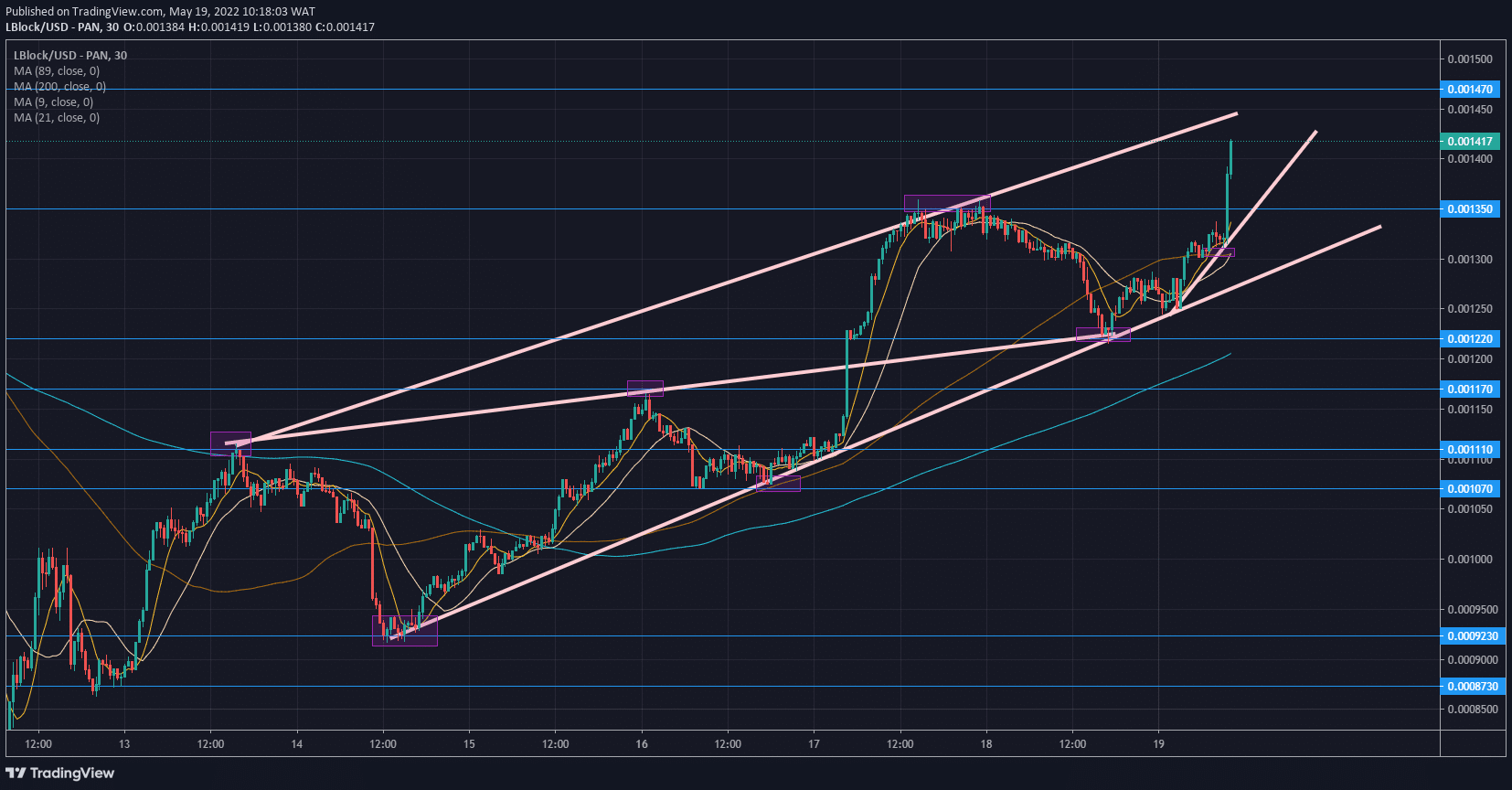The width and height of the screenshot is (1512, 790).
Task: Click the date label 18 on time axis
Action: tap(986, 744)
